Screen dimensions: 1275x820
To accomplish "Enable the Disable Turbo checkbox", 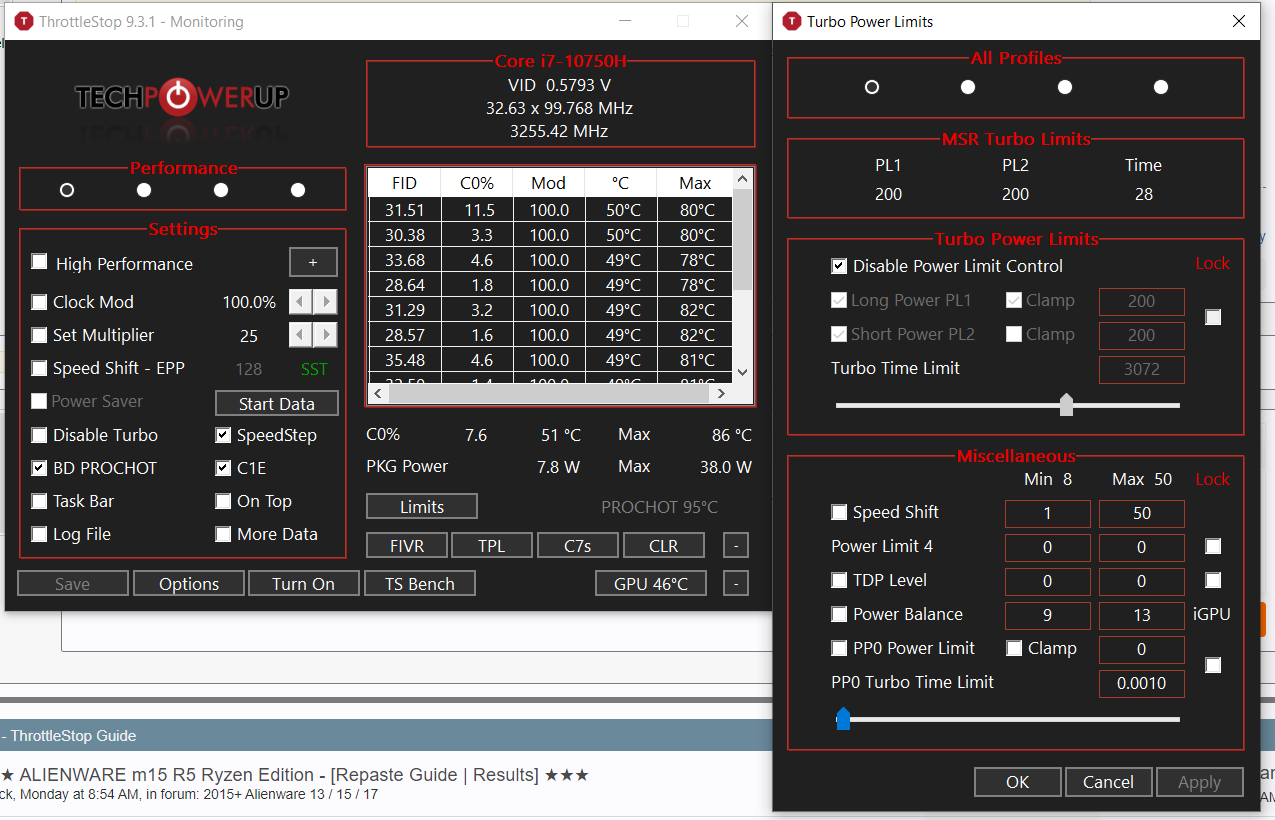I will point(40,435).
